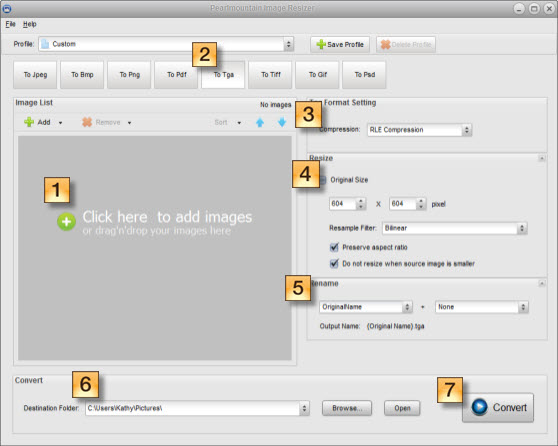Toggle the Original Size checkbox

click(x=323, y=180)
